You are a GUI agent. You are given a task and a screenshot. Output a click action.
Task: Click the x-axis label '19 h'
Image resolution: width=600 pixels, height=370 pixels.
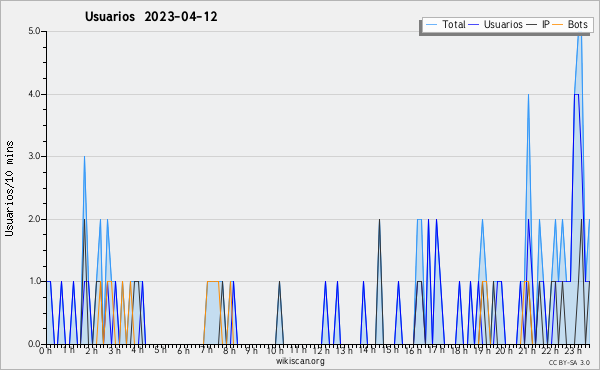(x=482, y=351)
